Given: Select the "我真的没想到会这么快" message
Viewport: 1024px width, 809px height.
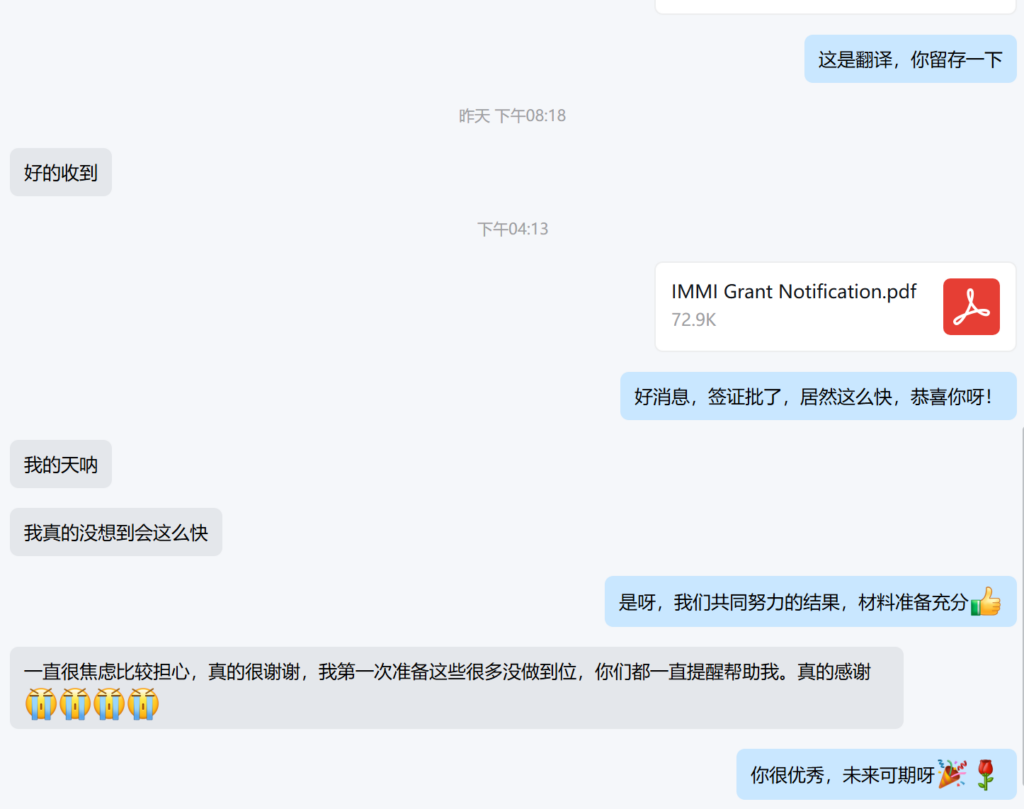Looking at the screenshot, I should pyautogui.click(x=116, y=533).
